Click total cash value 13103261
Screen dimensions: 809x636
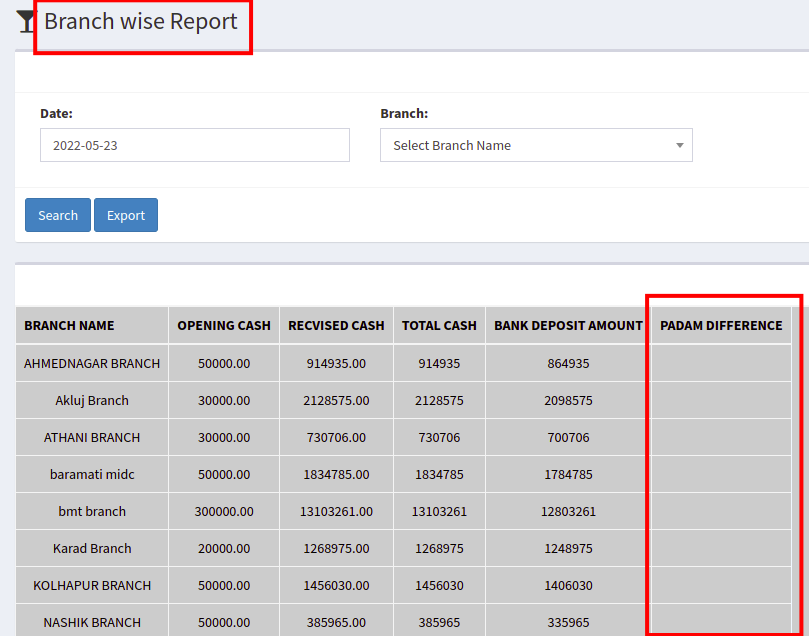coord(439,511)
